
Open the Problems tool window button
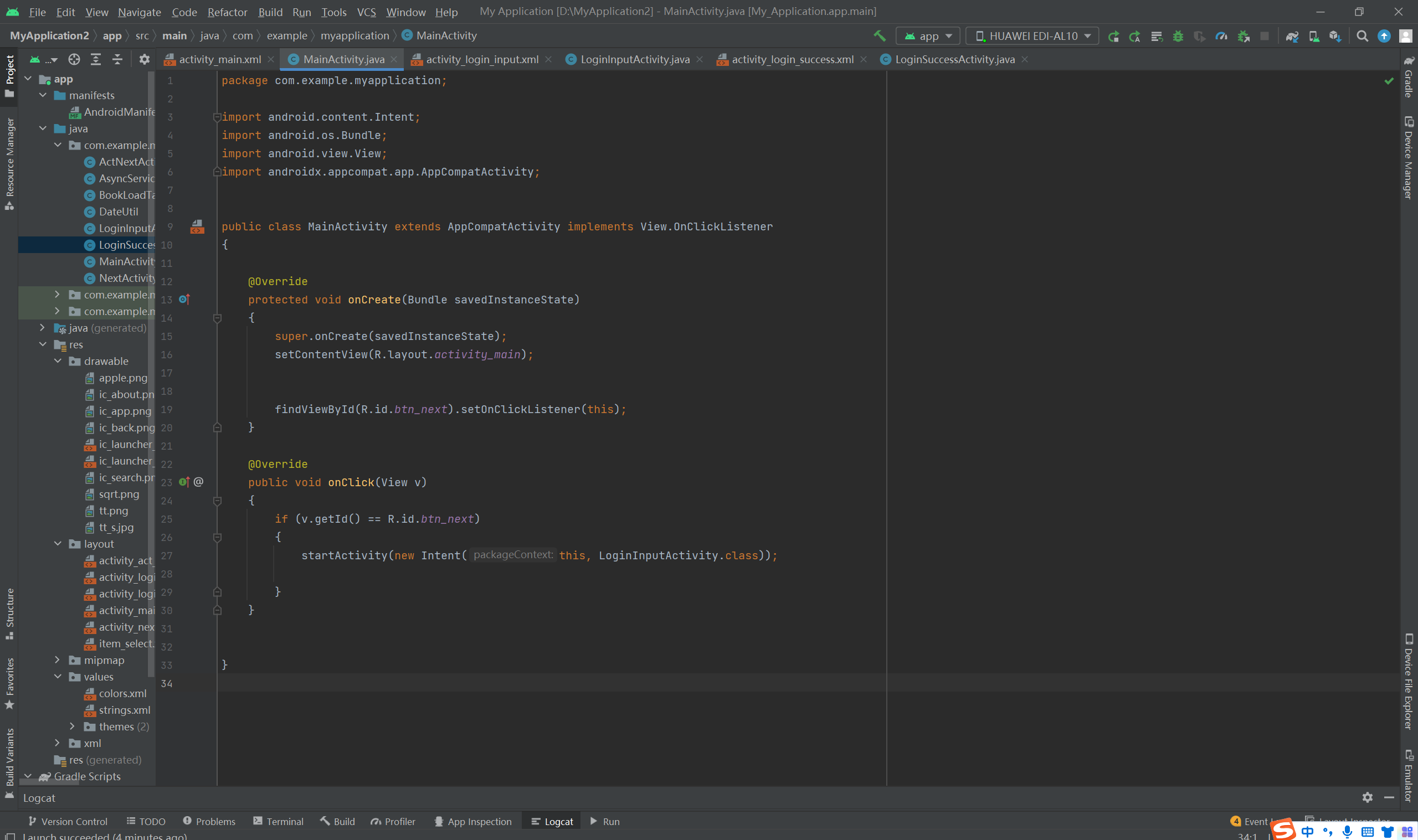209,821
